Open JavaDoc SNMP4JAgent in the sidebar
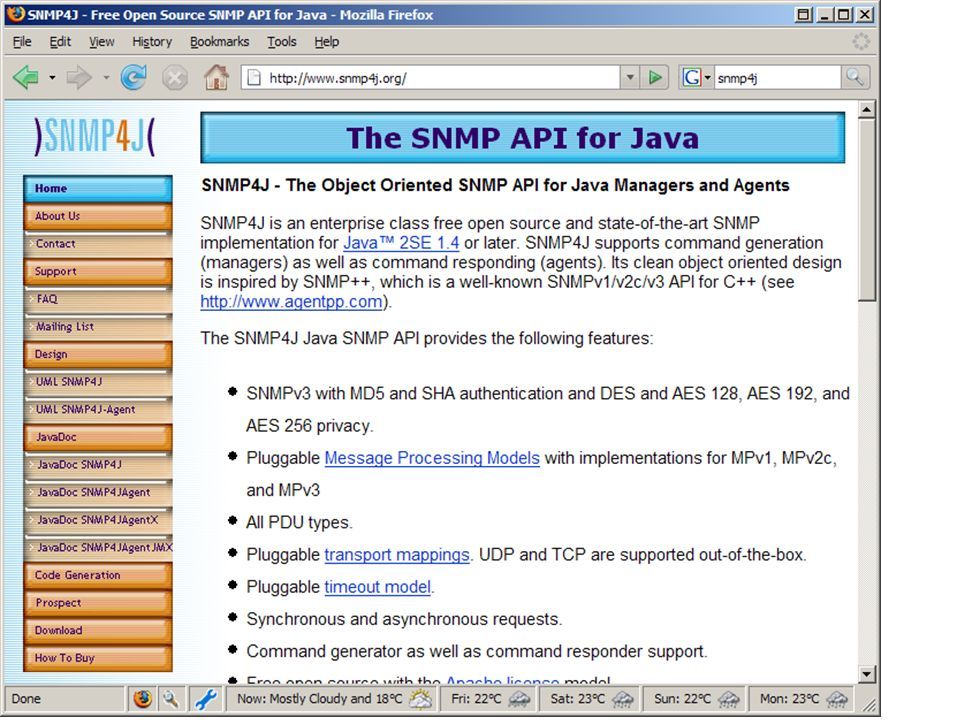 click(98, 492)
